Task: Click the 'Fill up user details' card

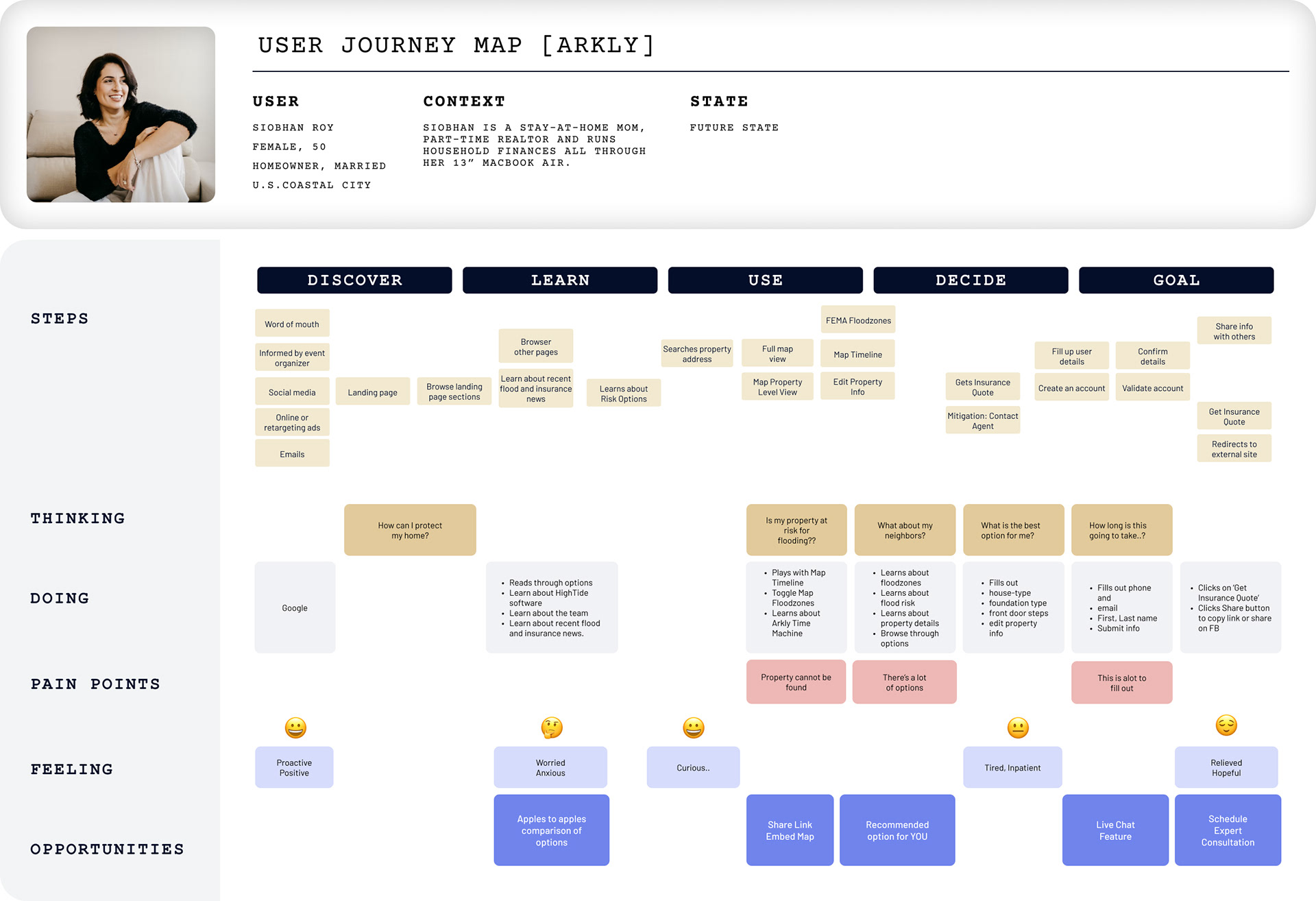Action: [1071, 356]
